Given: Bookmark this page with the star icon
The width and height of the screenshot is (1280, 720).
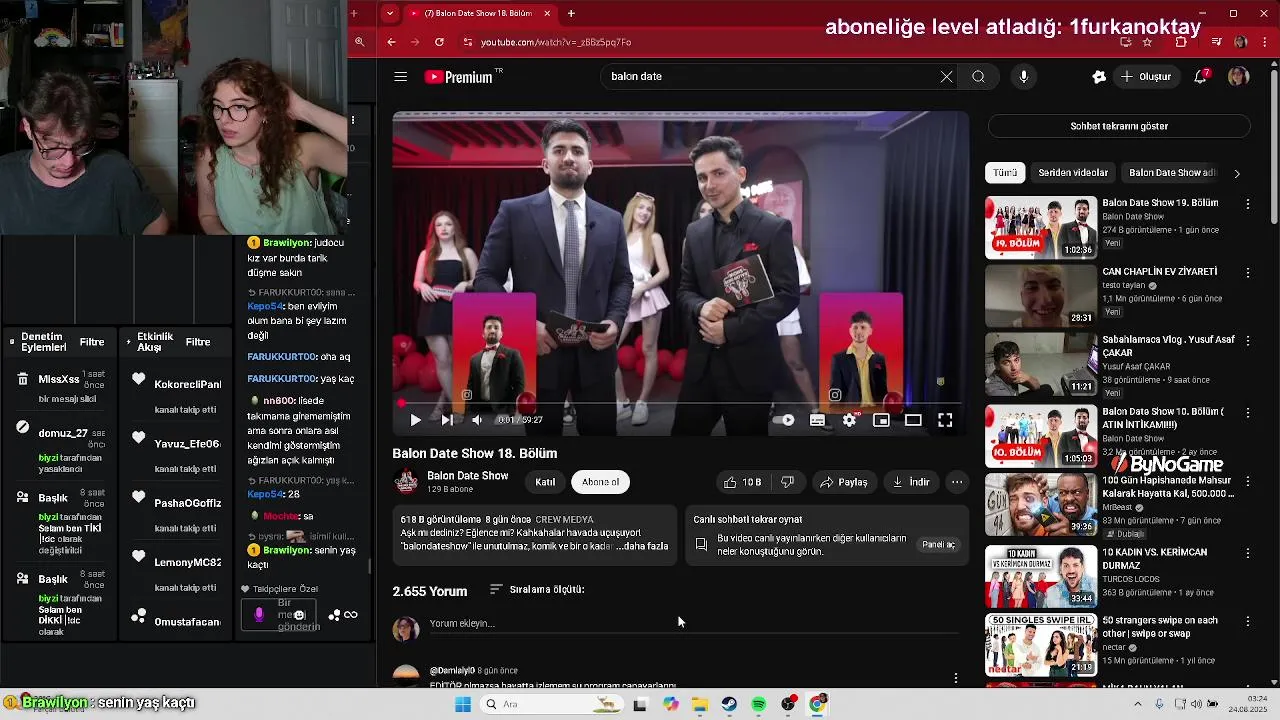Looking at the screenshot, I should pyautogui.click(x=1148, y=42).
